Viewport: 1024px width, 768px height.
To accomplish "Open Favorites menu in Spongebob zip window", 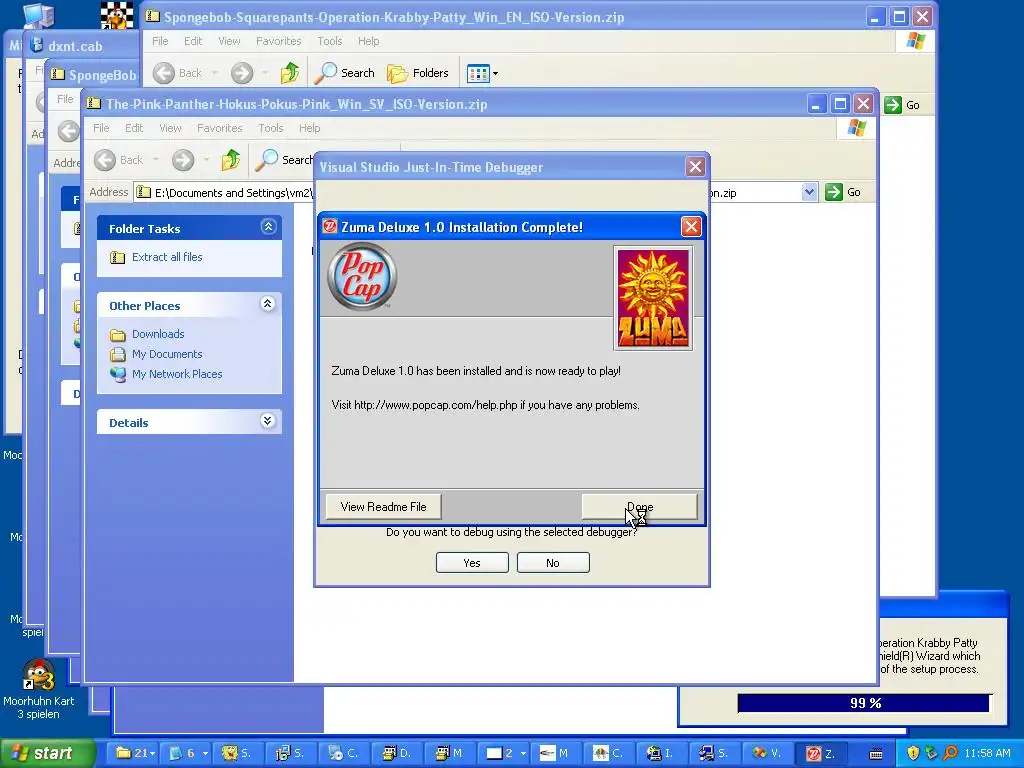I will tap(279, 40).
